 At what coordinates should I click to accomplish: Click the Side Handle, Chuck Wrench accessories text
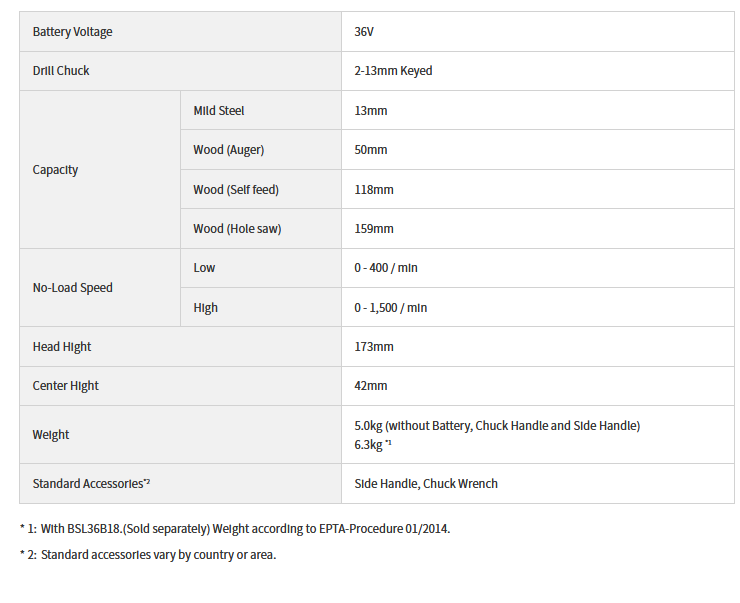[426, 484]
